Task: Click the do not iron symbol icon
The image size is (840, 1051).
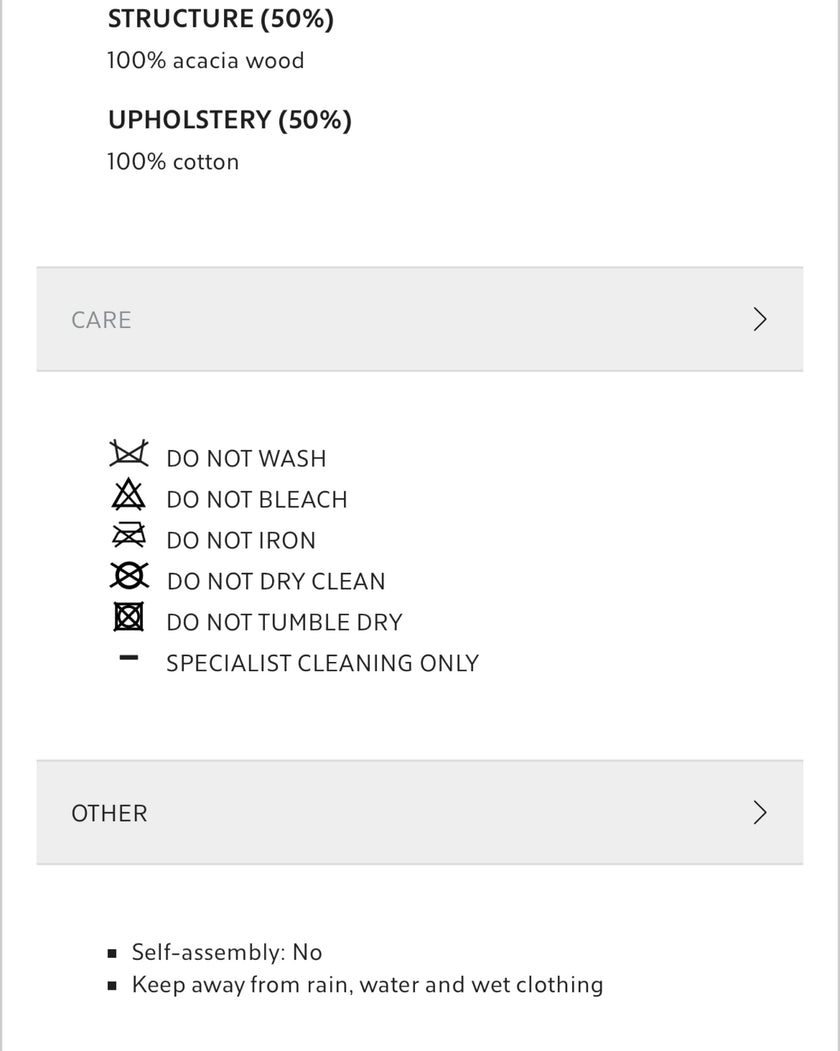Action: click(129, 537)
